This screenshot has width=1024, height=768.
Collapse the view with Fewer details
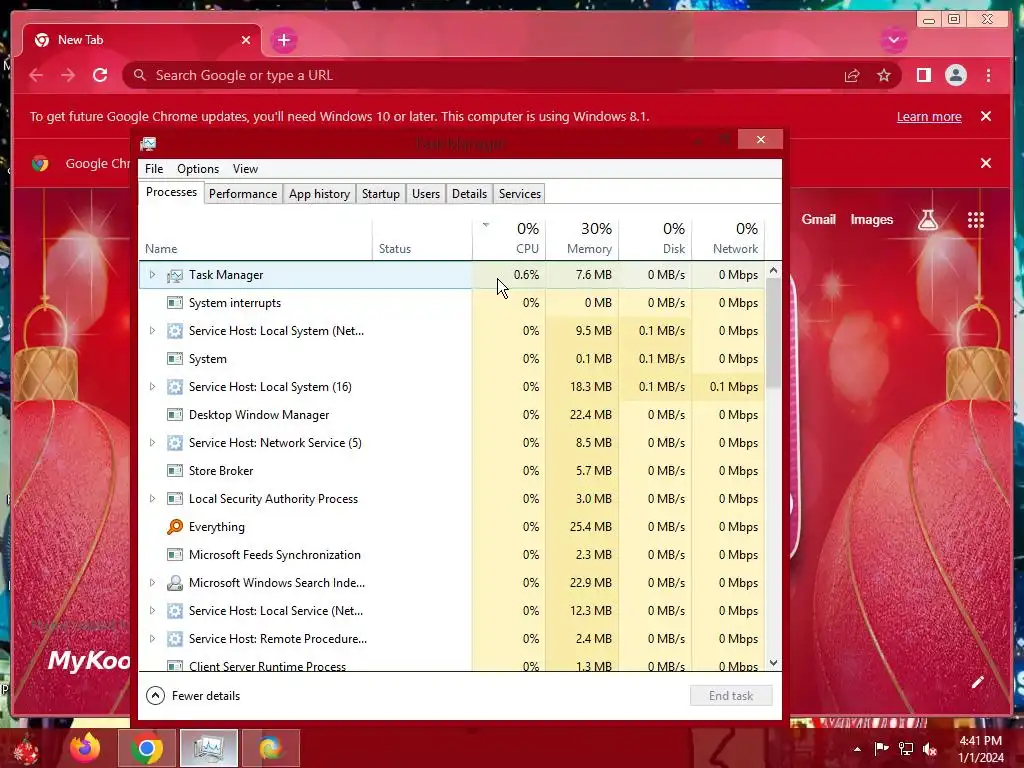193,696
